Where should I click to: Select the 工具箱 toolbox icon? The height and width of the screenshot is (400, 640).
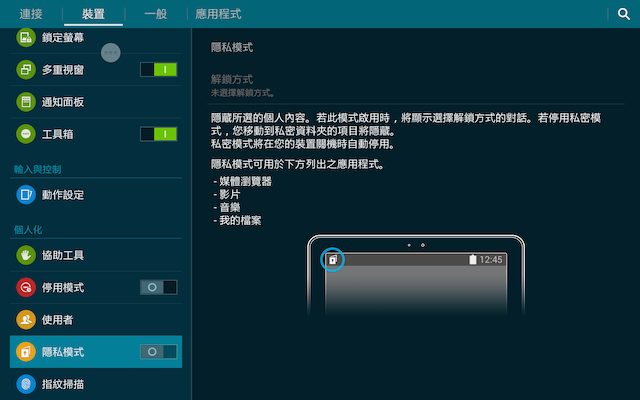[26, 134]
